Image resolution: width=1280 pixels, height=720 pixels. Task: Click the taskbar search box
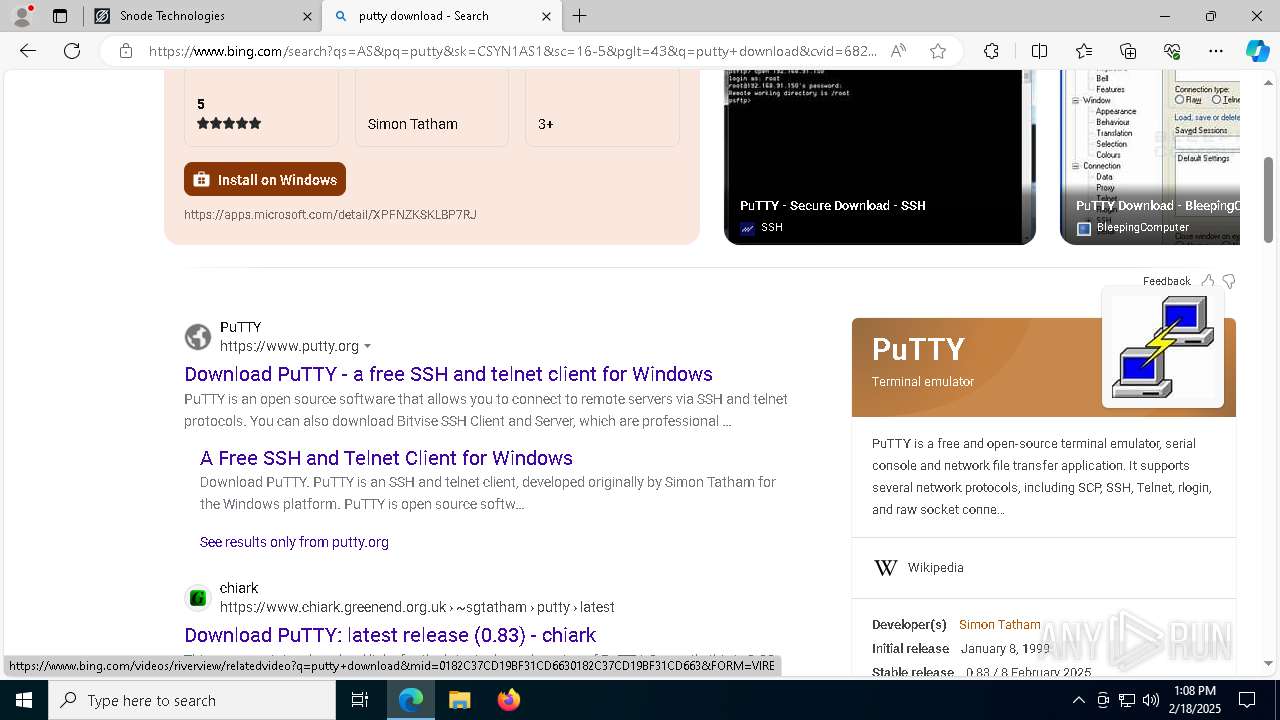click(192, 700)
